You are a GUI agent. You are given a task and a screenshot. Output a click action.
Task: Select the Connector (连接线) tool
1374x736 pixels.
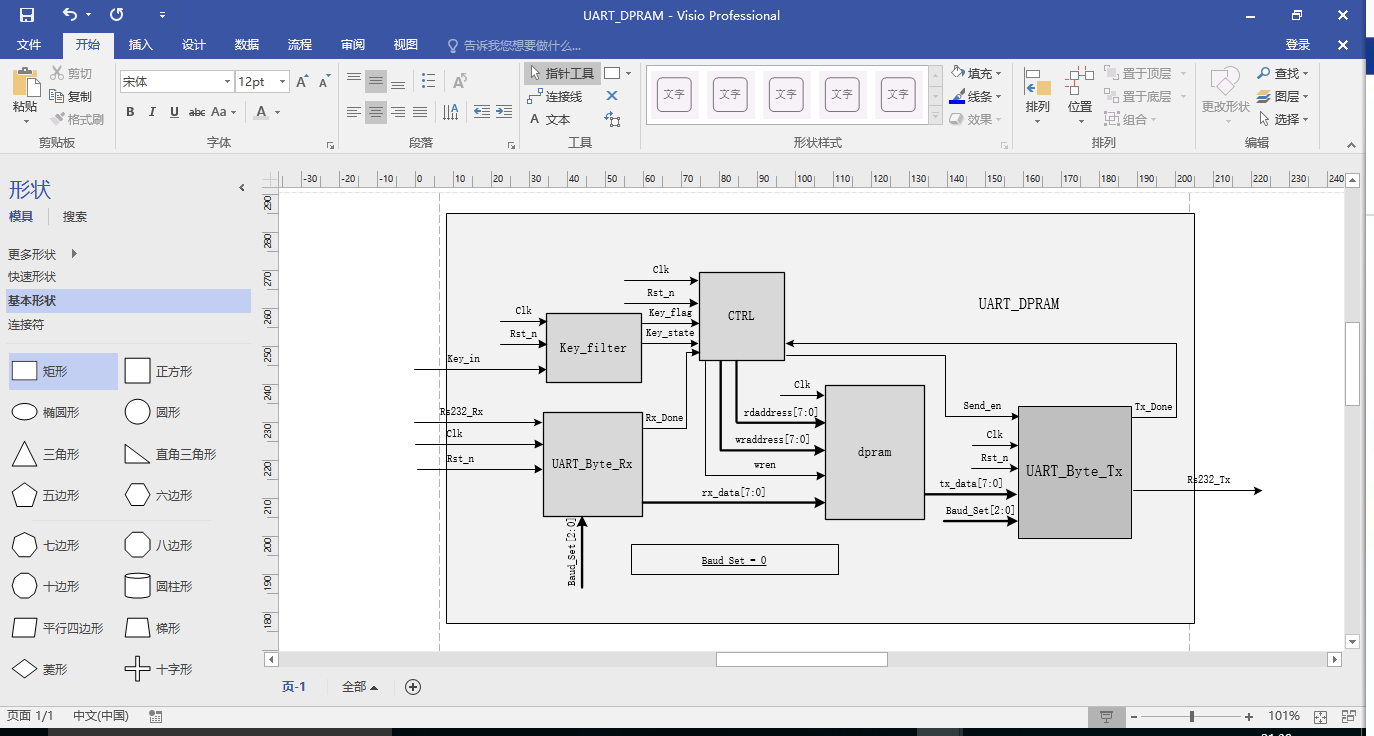pyautogui.click(x=555, y=97)
